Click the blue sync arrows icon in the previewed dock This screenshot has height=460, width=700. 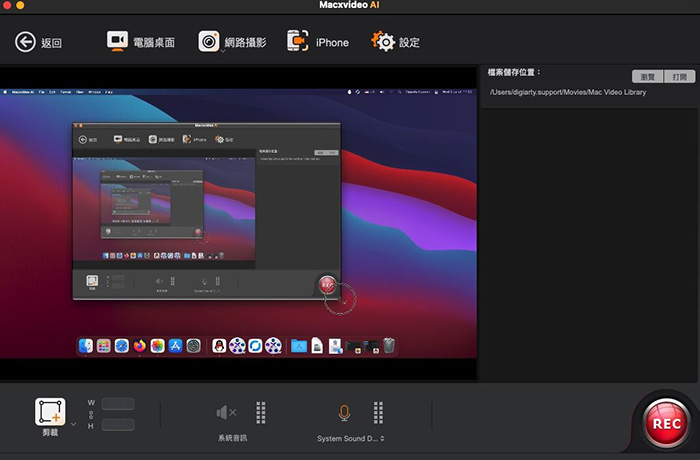255,346
